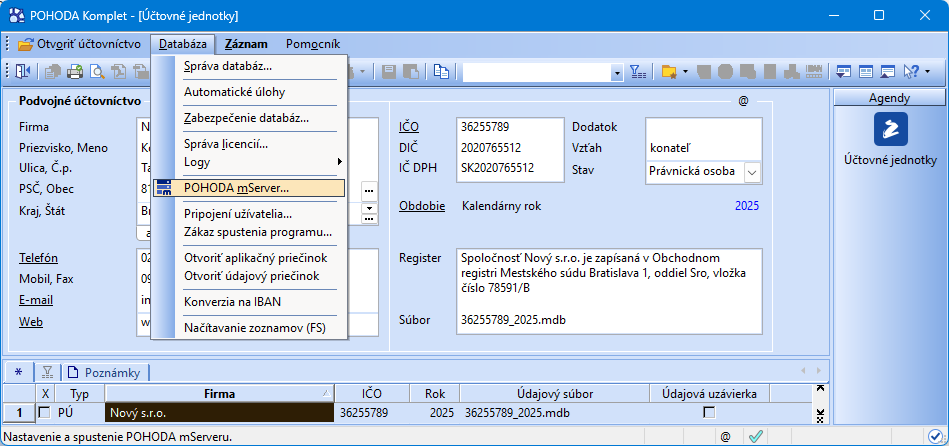Open the toolbar search combo box dropdown
949x446 pixels.
pyautogui.click(x=617, y=72)
